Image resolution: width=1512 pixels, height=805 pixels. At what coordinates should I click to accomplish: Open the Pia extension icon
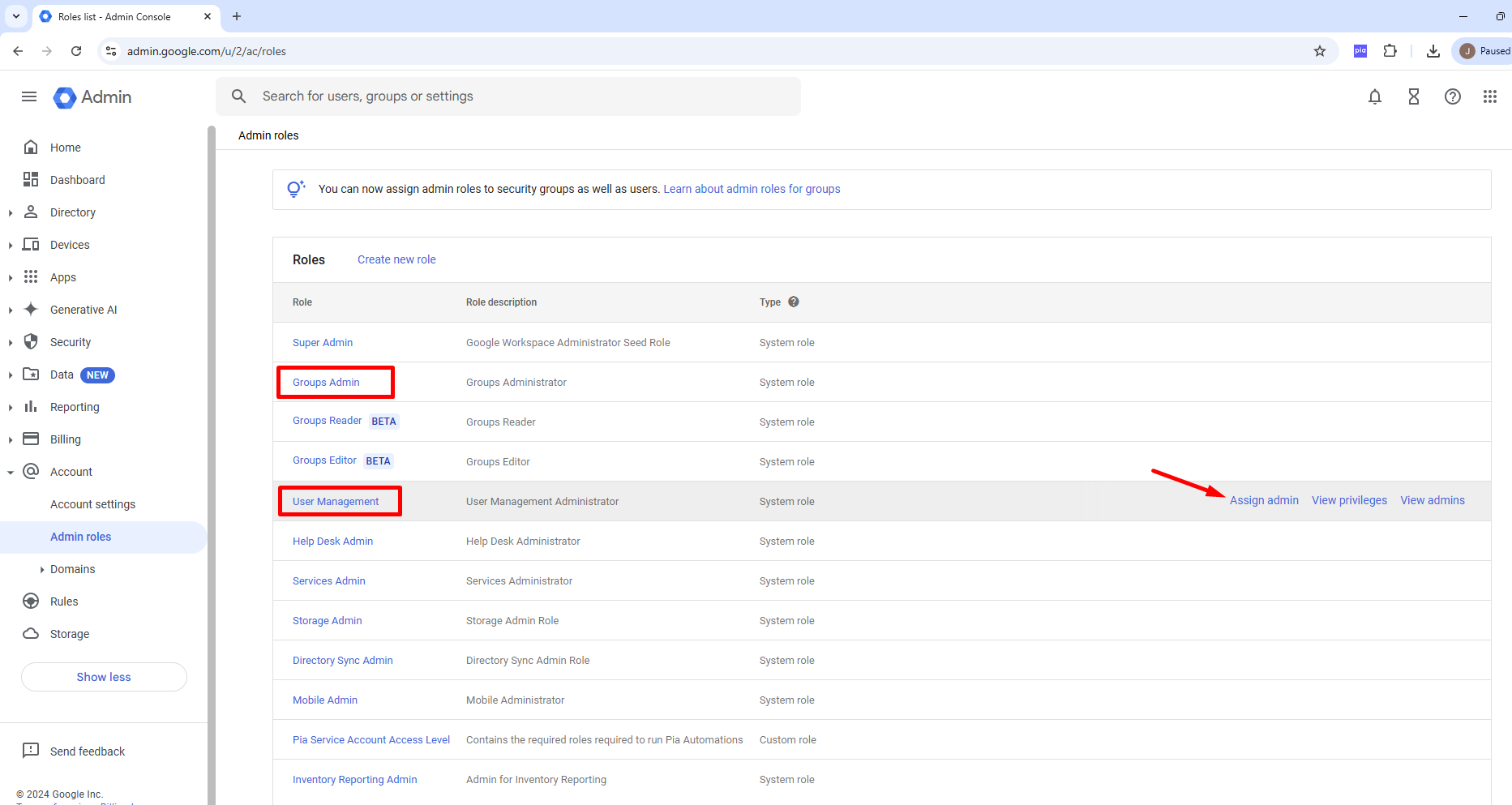[1360, 51]
